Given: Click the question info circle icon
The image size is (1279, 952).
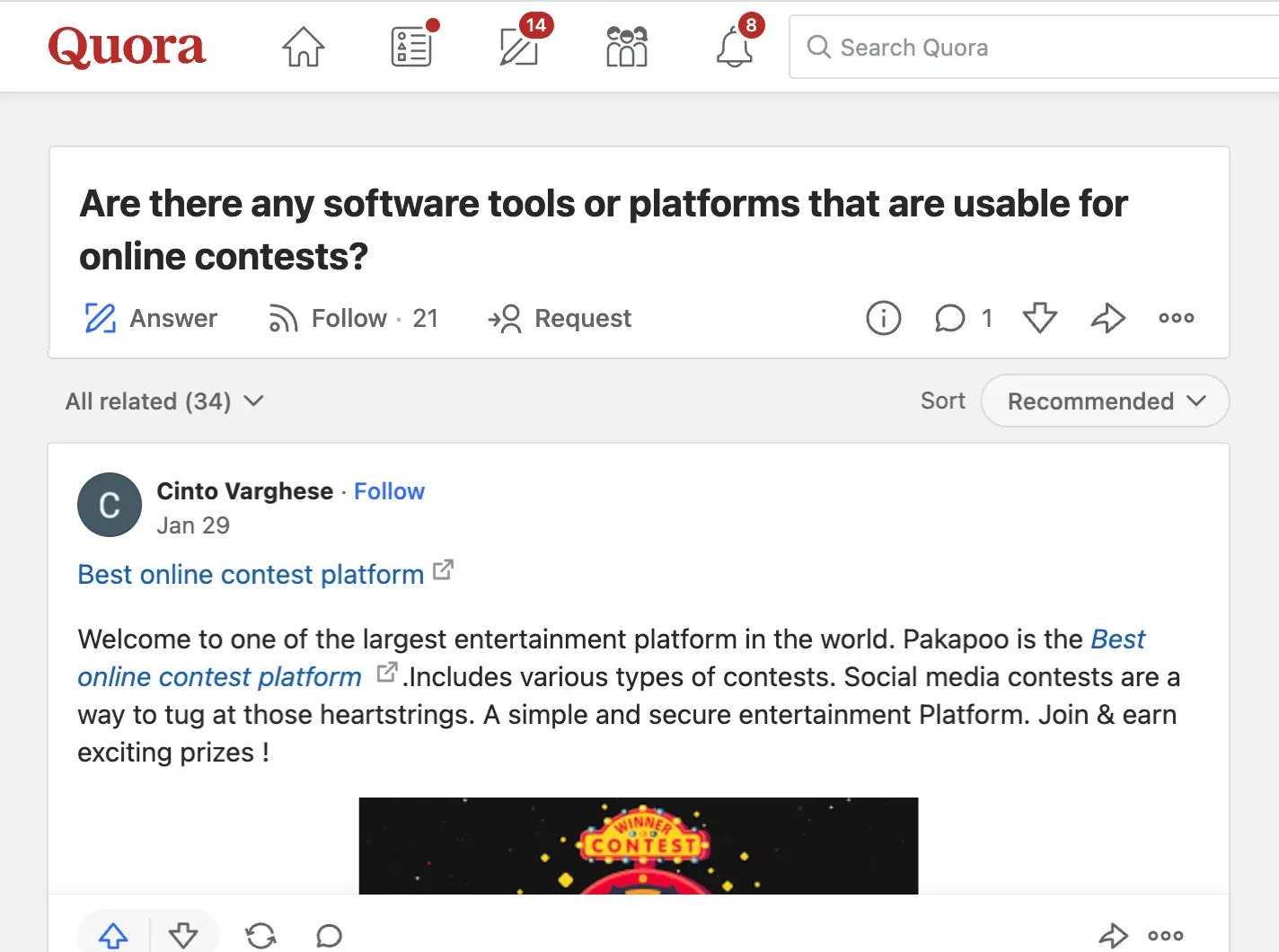Looking at the screenshot, I should [883, 318].
